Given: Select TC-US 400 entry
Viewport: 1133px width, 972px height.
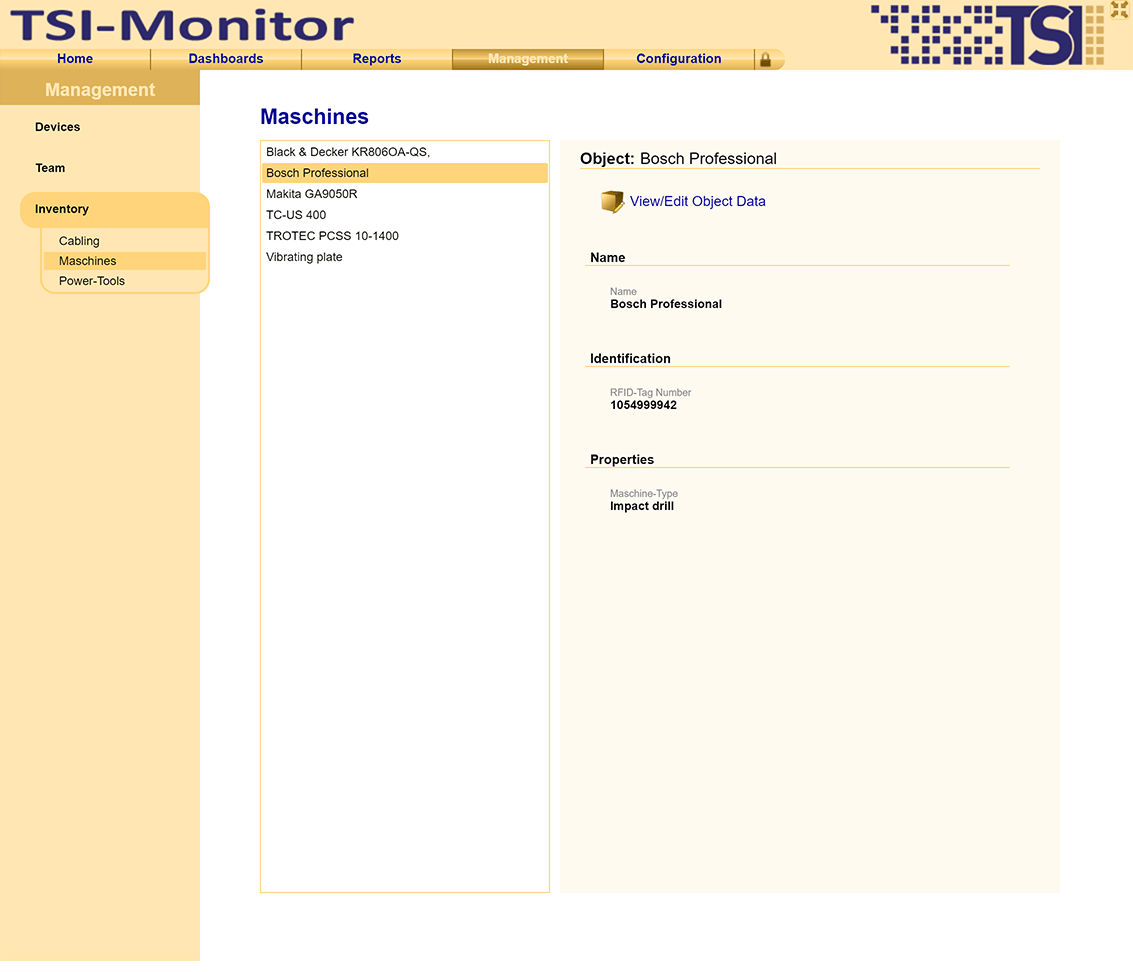Looking at the screenshot, I should (x=405, y=215).
